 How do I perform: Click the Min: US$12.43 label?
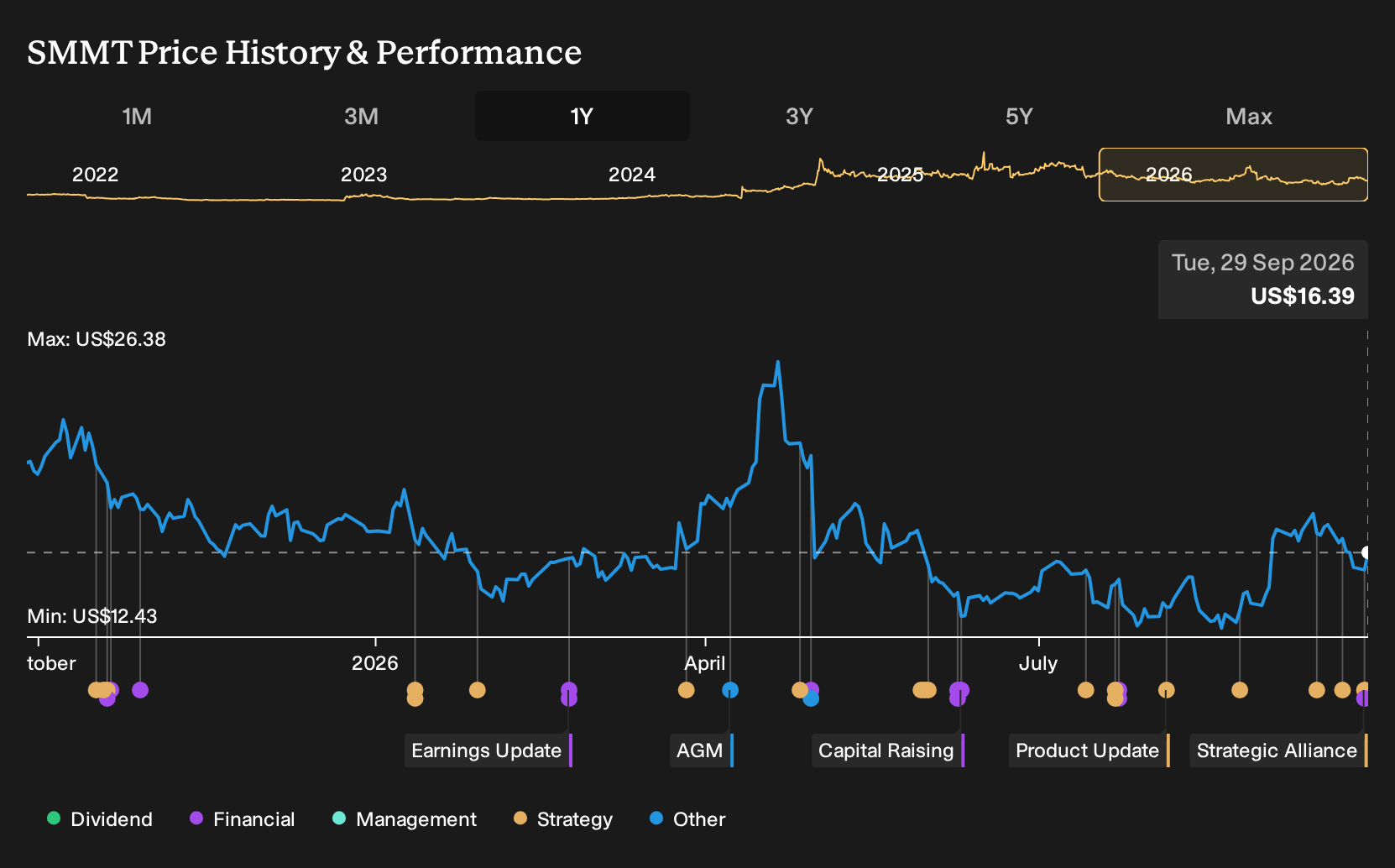(x=92, y=616)
